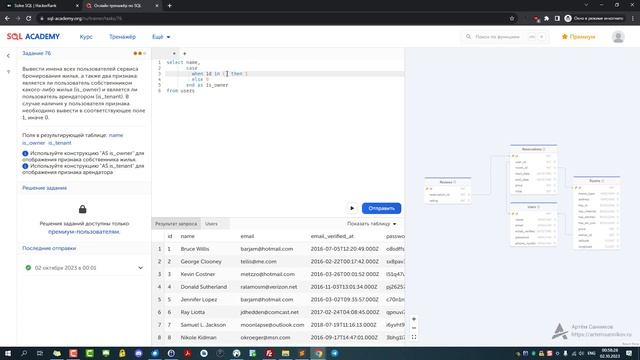Navigate back in browser
Image resolution: width=640 pixels, height=360 pixels.
[7, 18]
